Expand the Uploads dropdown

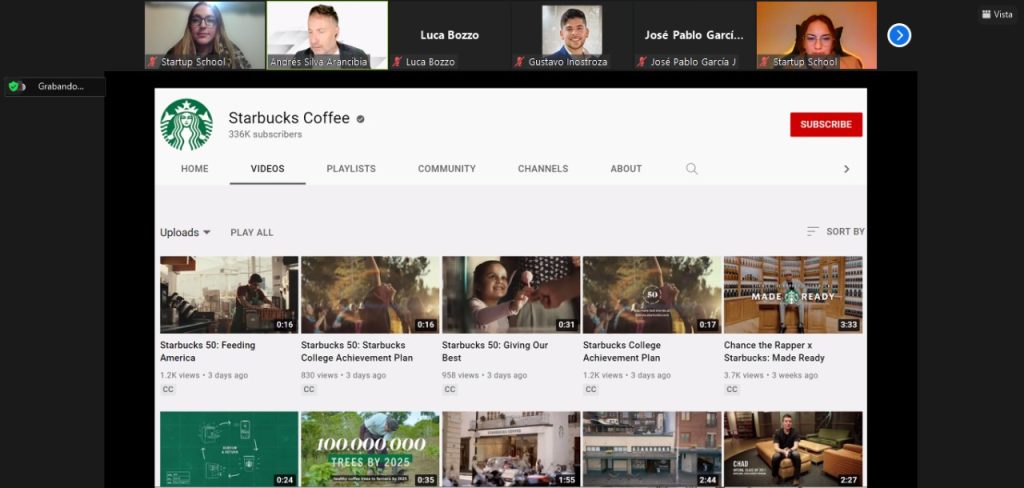[x=185, y=232]
